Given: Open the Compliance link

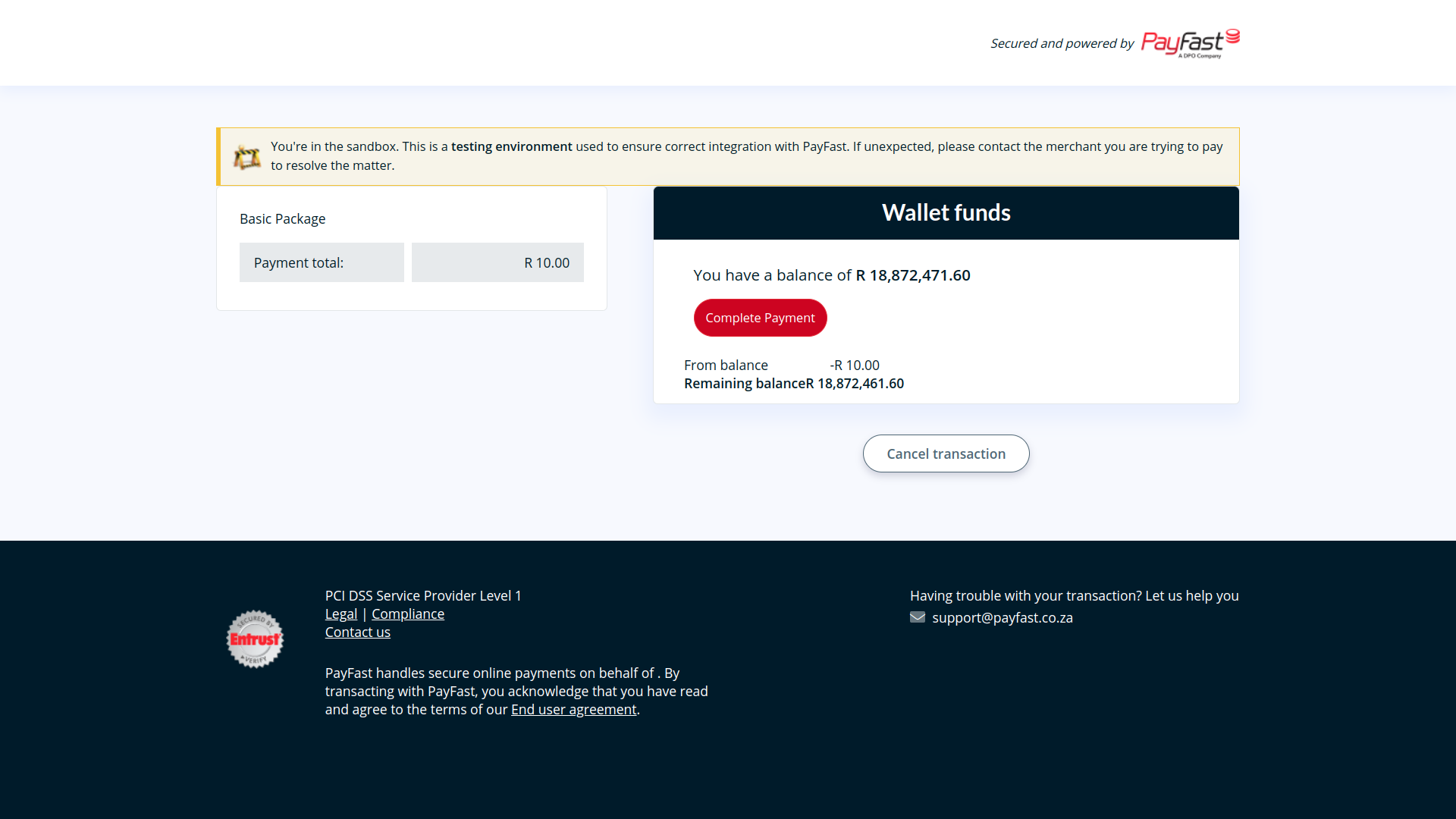Looking at the screenshot, I should [407, 614].
